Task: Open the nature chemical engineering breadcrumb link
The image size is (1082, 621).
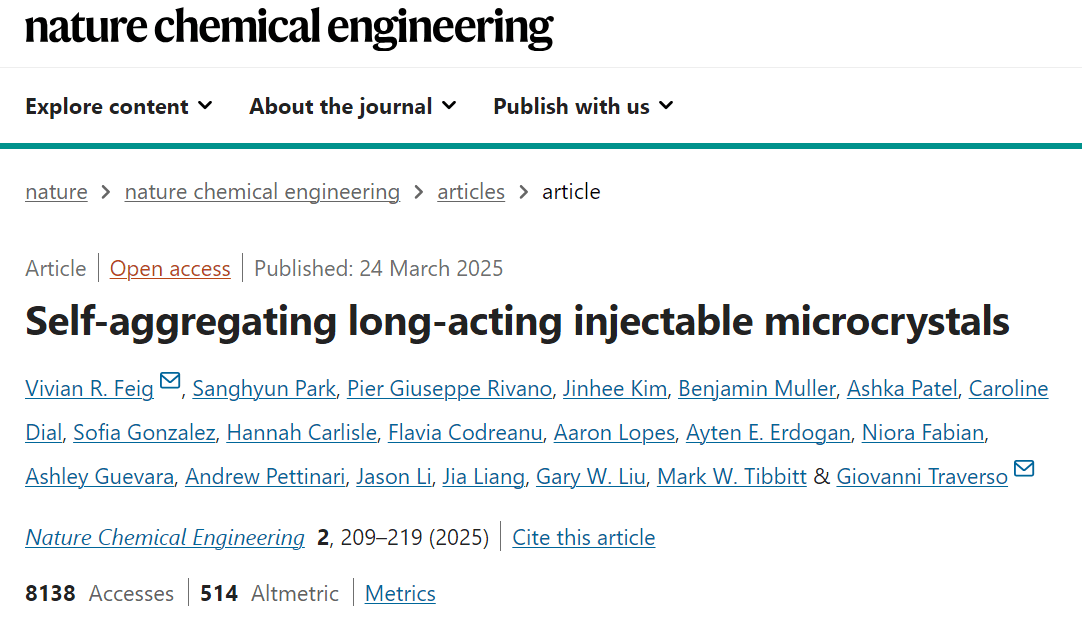Action: [262, 191]
